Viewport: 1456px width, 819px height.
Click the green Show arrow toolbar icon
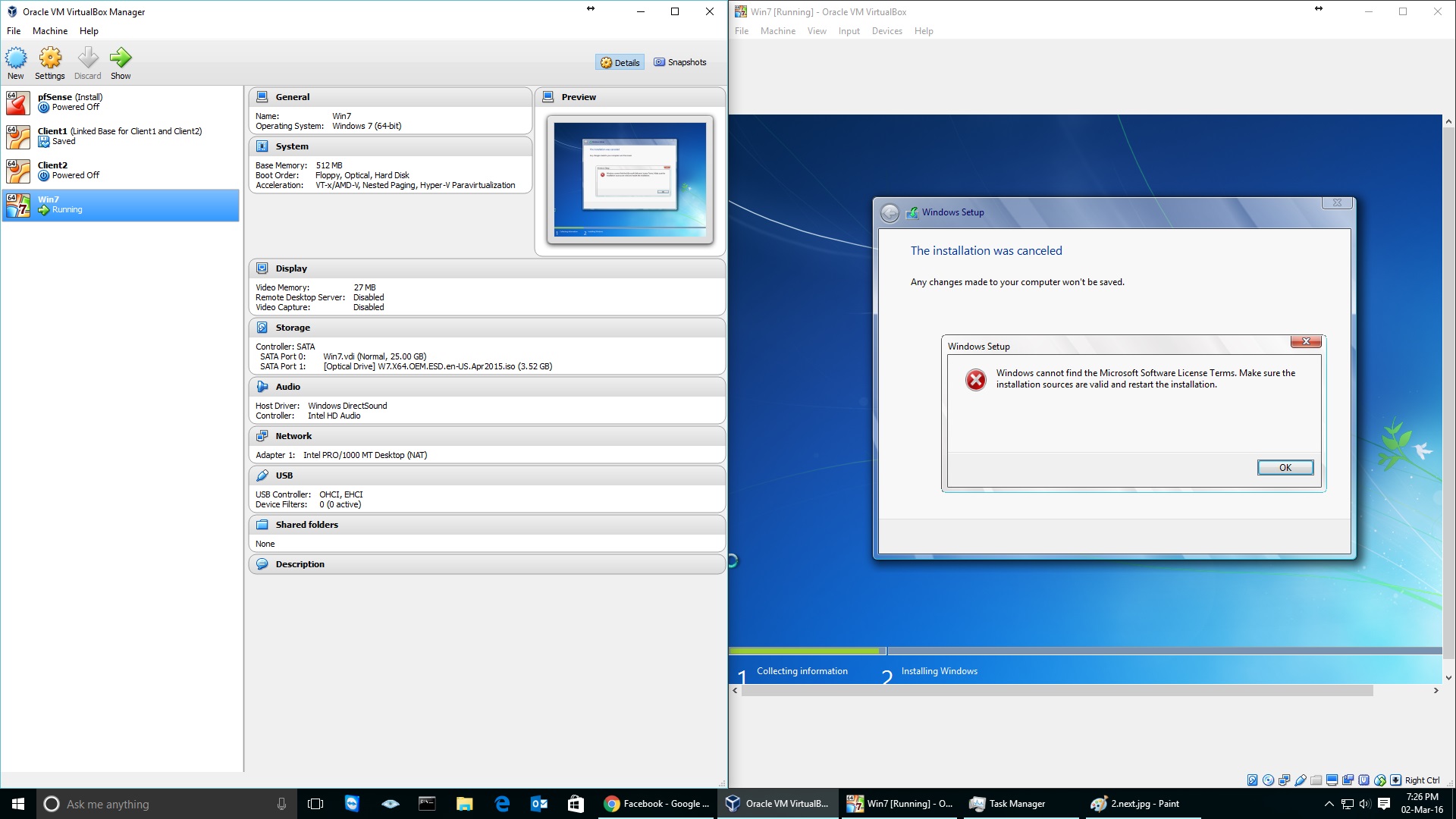coord(121,58)
